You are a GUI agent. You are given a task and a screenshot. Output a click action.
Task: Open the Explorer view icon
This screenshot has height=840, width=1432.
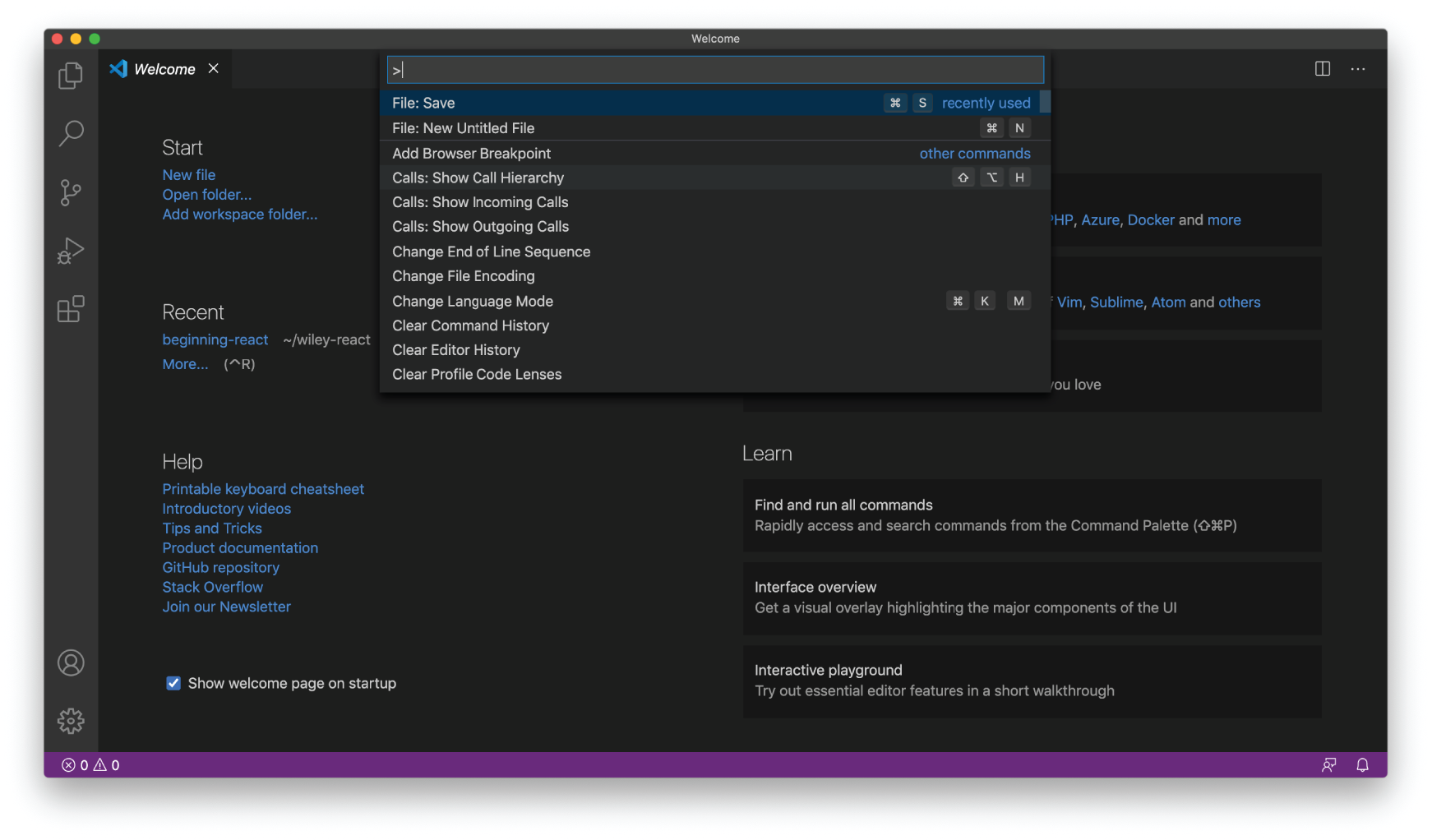click(71, 74)
